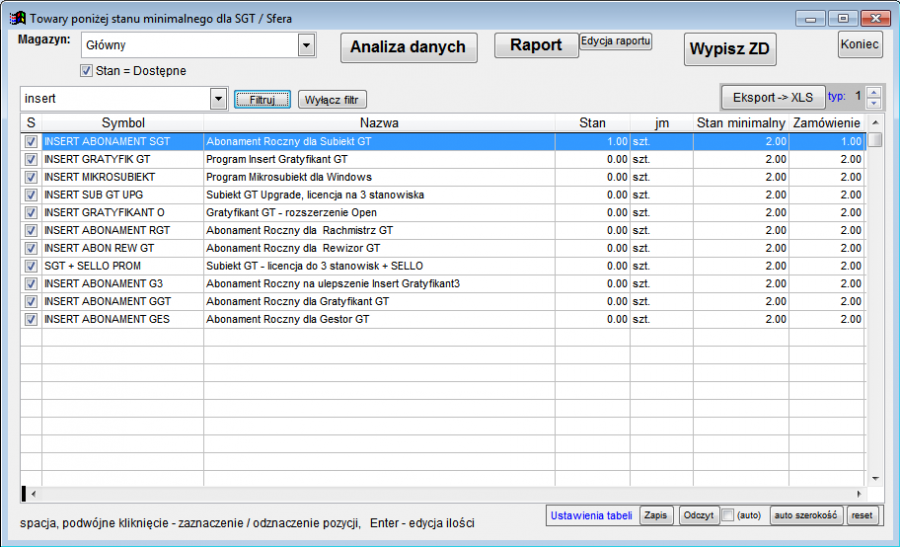
Task: Click the horizontal scrollbar right arrow
Action: point(859,494)
